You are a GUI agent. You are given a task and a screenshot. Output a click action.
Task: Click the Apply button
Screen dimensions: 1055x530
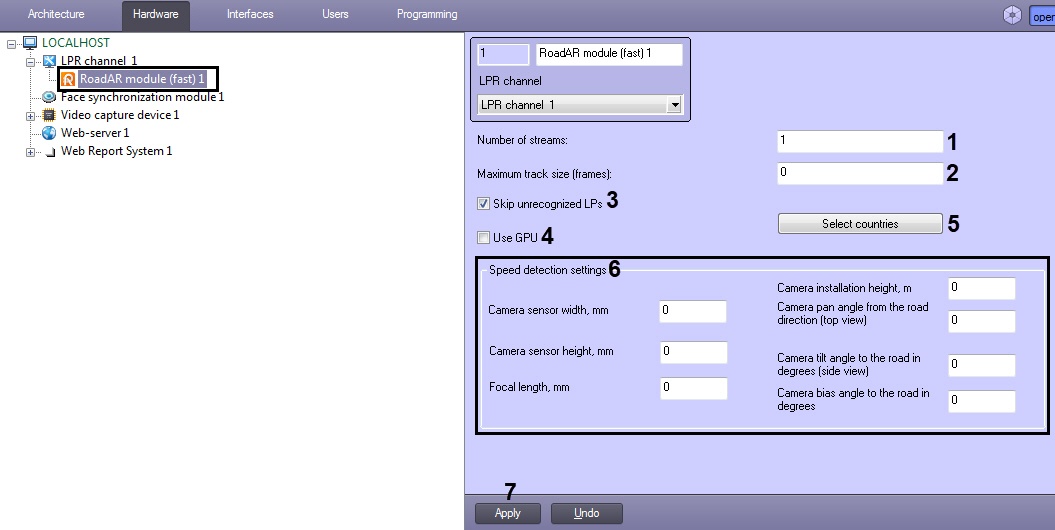pyautogui.click(x=507, y=513)
